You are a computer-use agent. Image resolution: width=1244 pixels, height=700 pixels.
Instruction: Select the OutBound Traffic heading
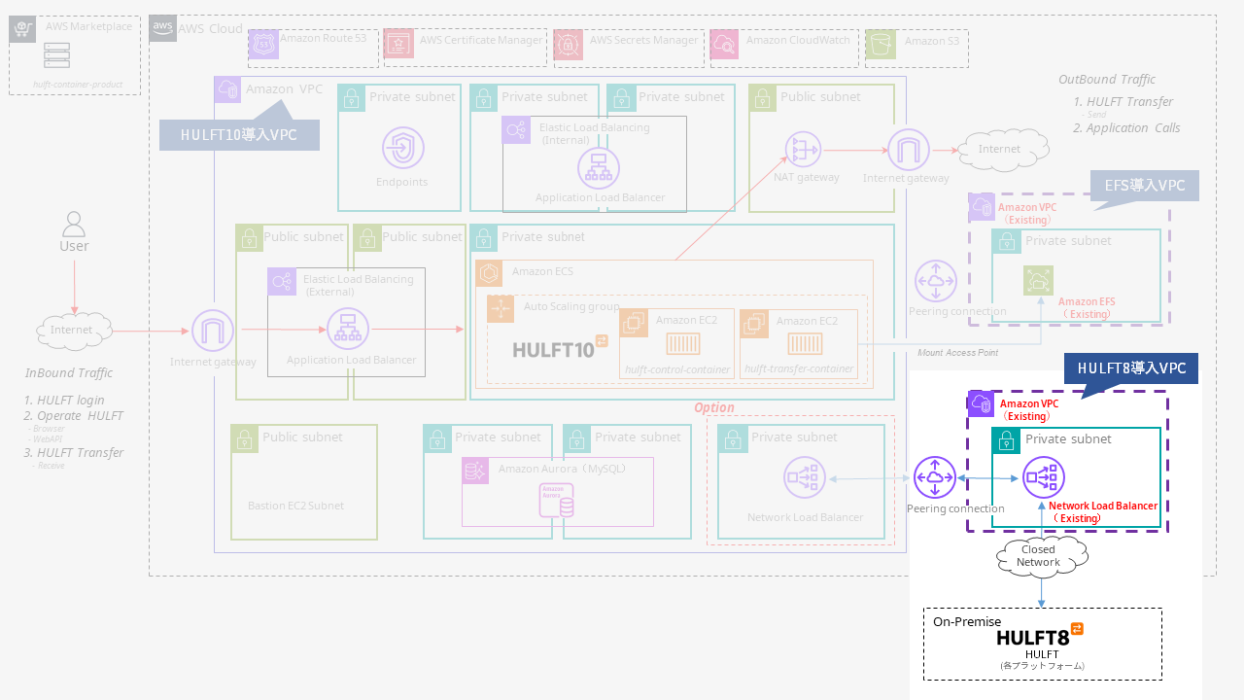coord(1107,79)
